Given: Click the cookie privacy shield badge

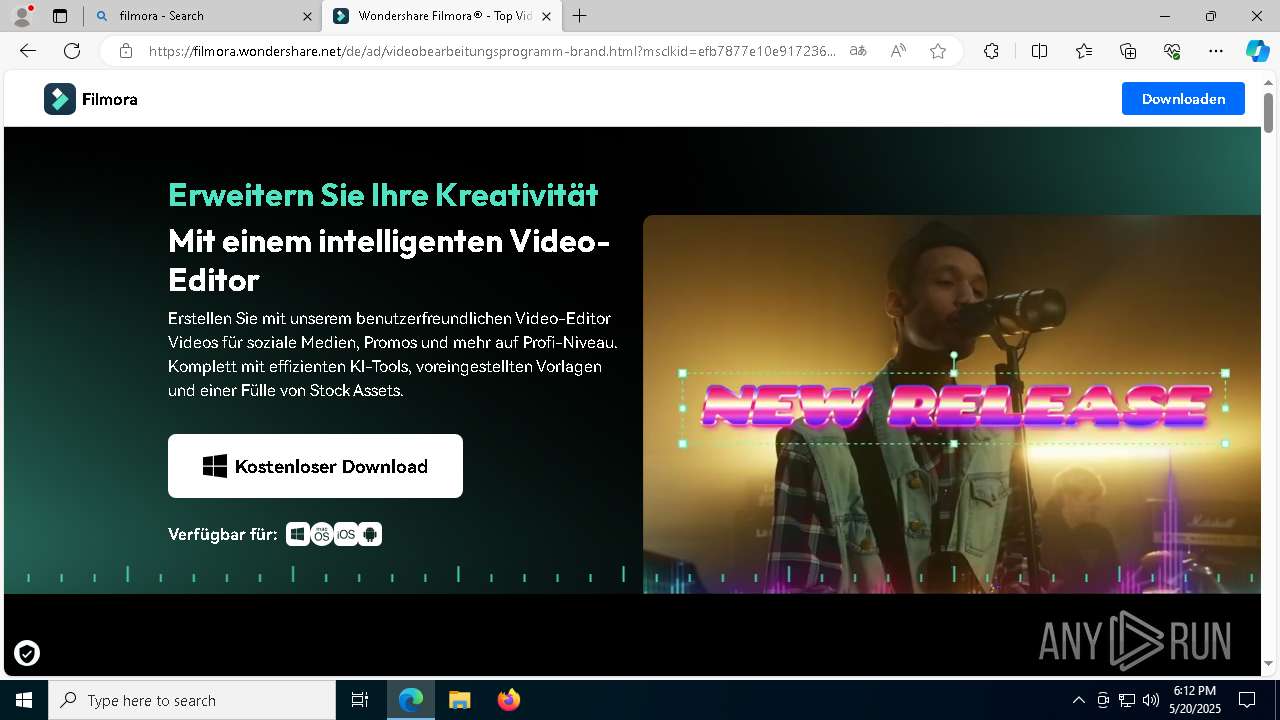Looking at the screenshot, I should coord(27,654).
